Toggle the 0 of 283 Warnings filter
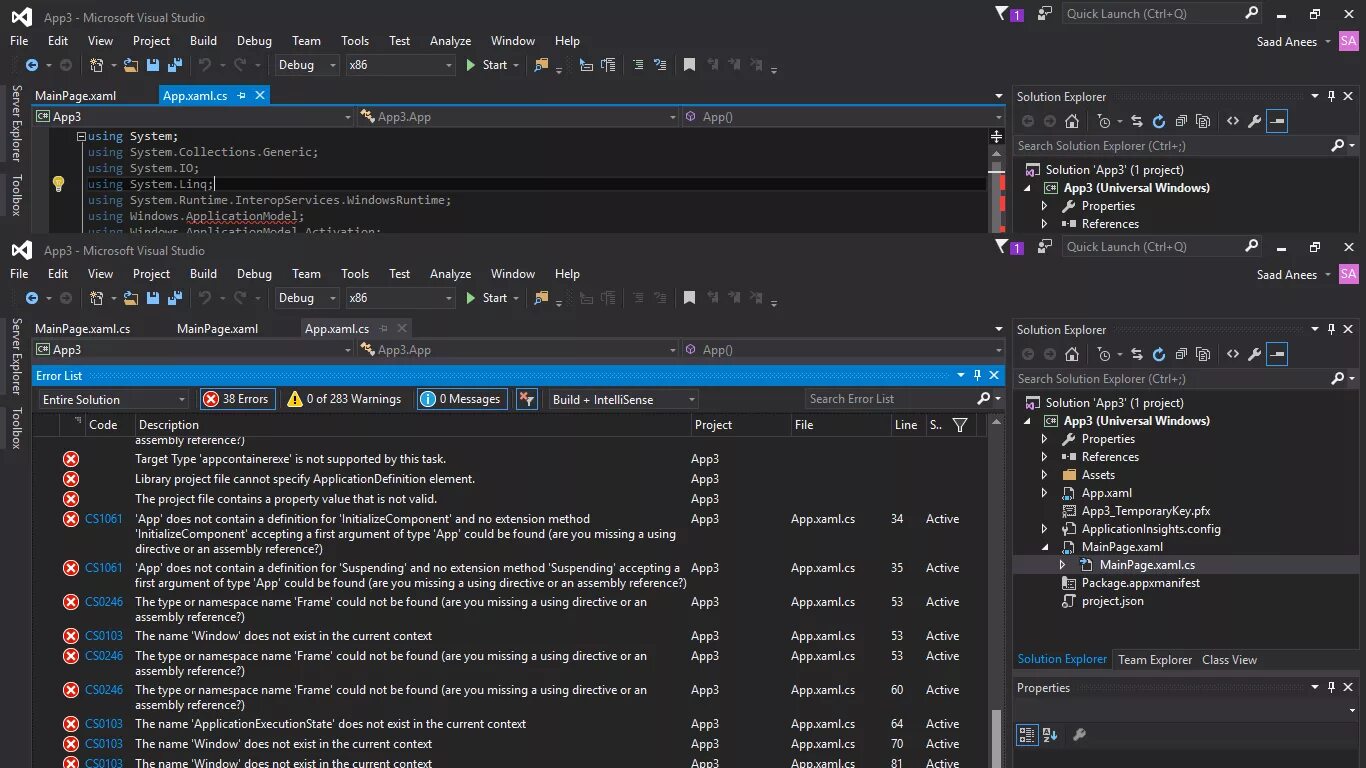Screen dimensions: 1366x768 point(344,399)
